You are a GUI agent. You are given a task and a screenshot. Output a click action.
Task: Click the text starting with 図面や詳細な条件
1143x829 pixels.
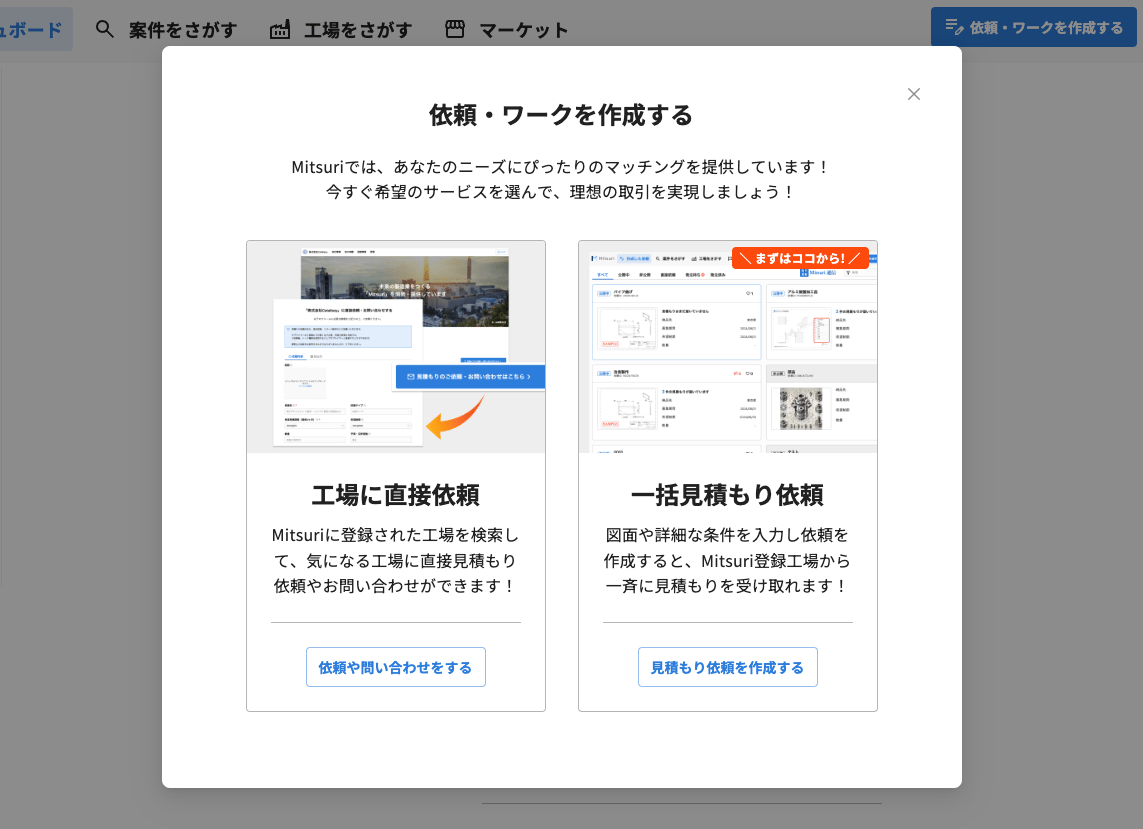point(727,560)
